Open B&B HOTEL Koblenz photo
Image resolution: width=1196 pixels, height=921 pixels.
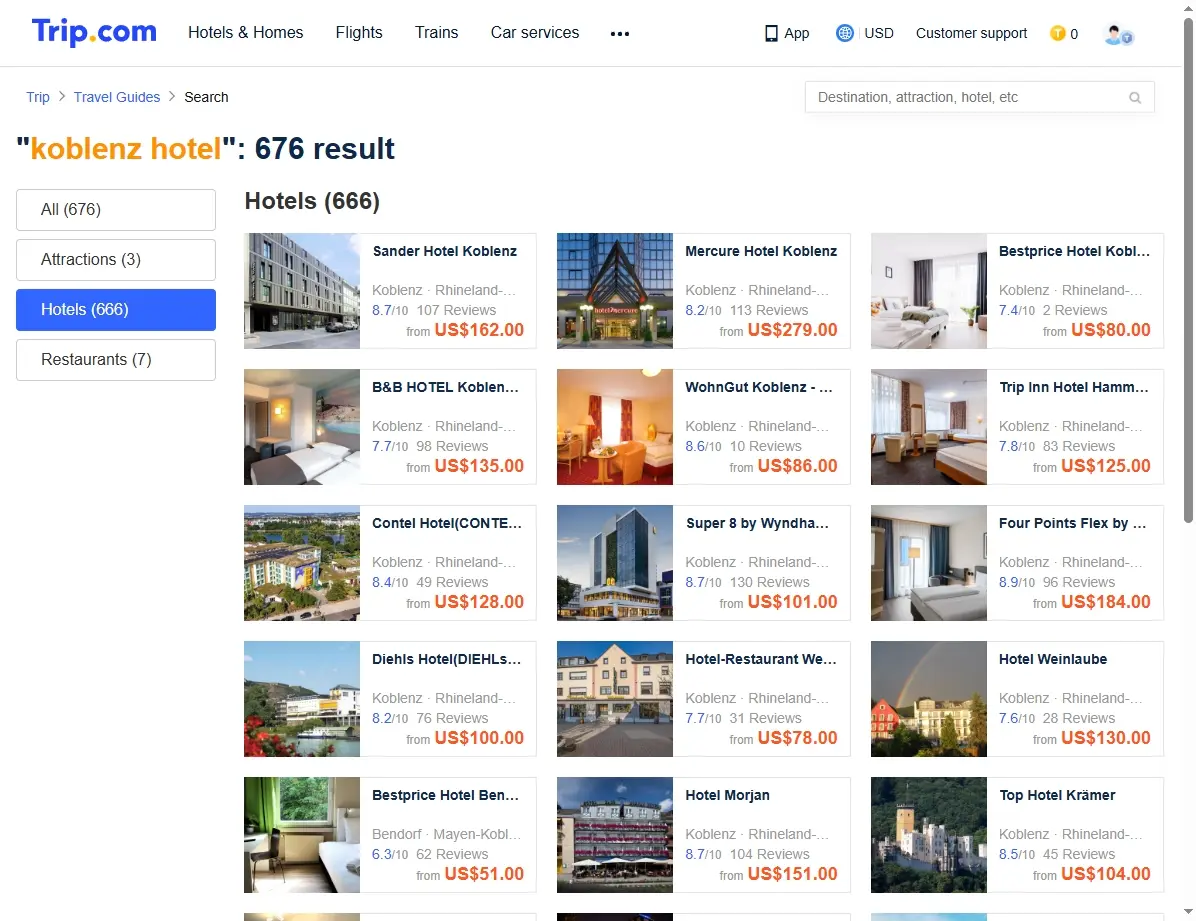(x=302, y=427)
